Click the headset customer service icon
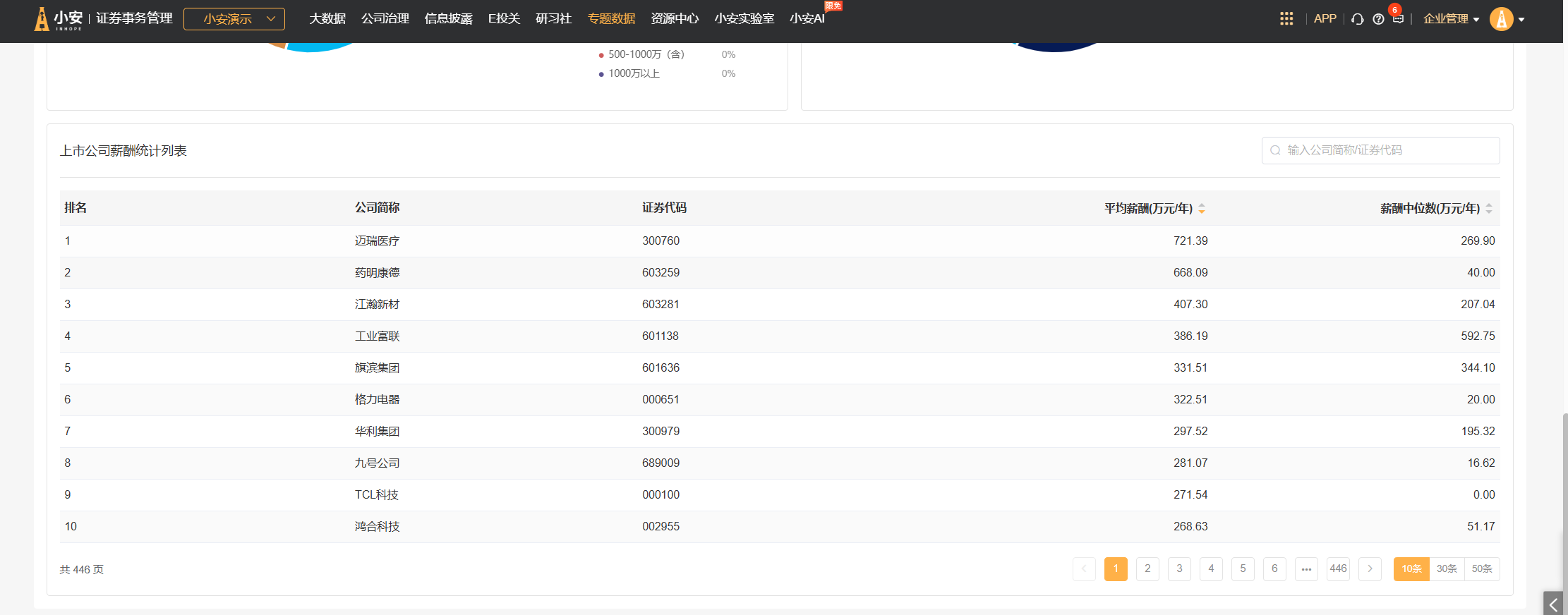Viewport: 1568px width, 615px height. [x=1358, y=19]
